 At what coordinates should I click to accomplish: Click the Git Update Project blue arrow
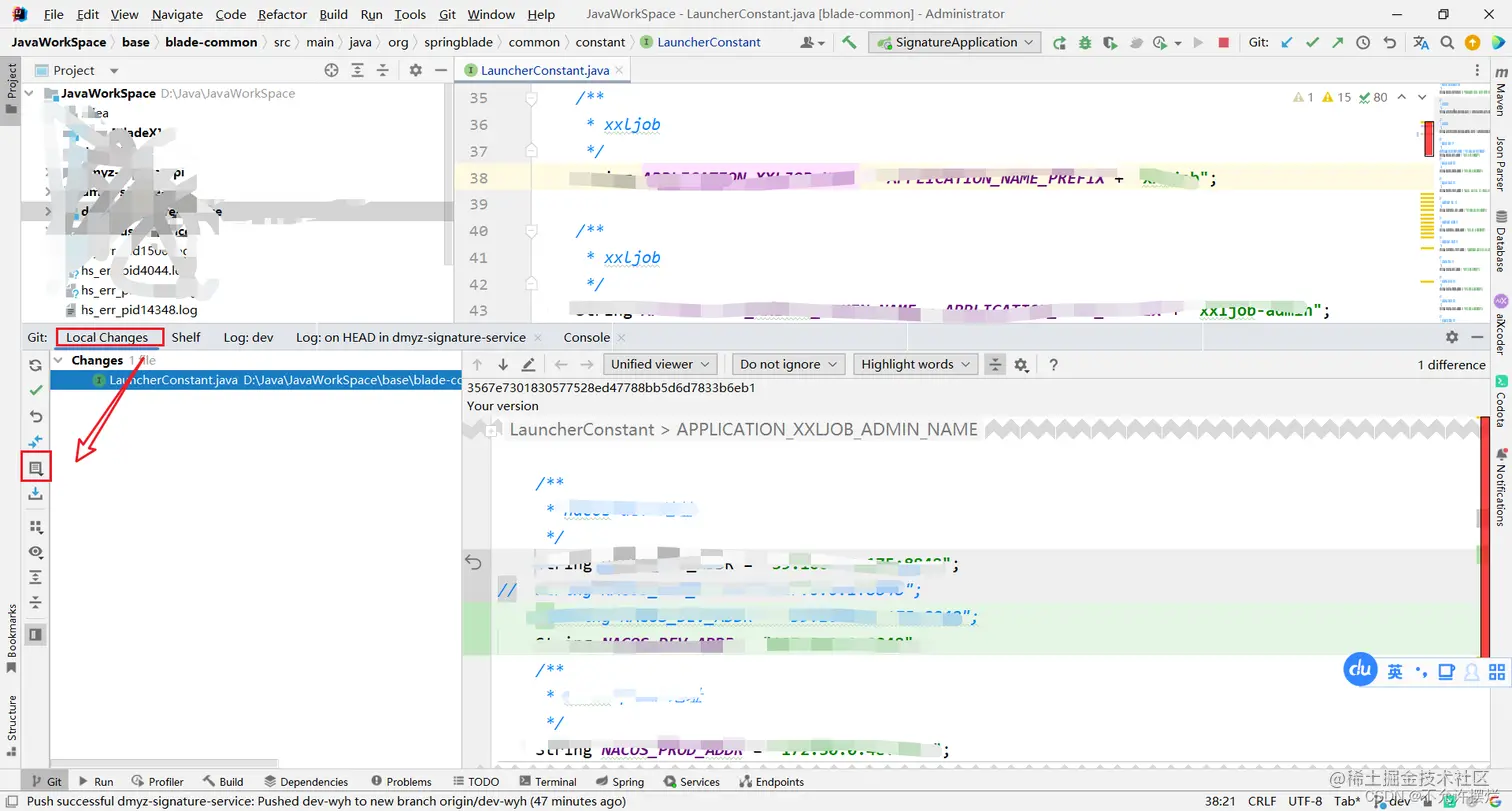click(x=1287, y=43)
